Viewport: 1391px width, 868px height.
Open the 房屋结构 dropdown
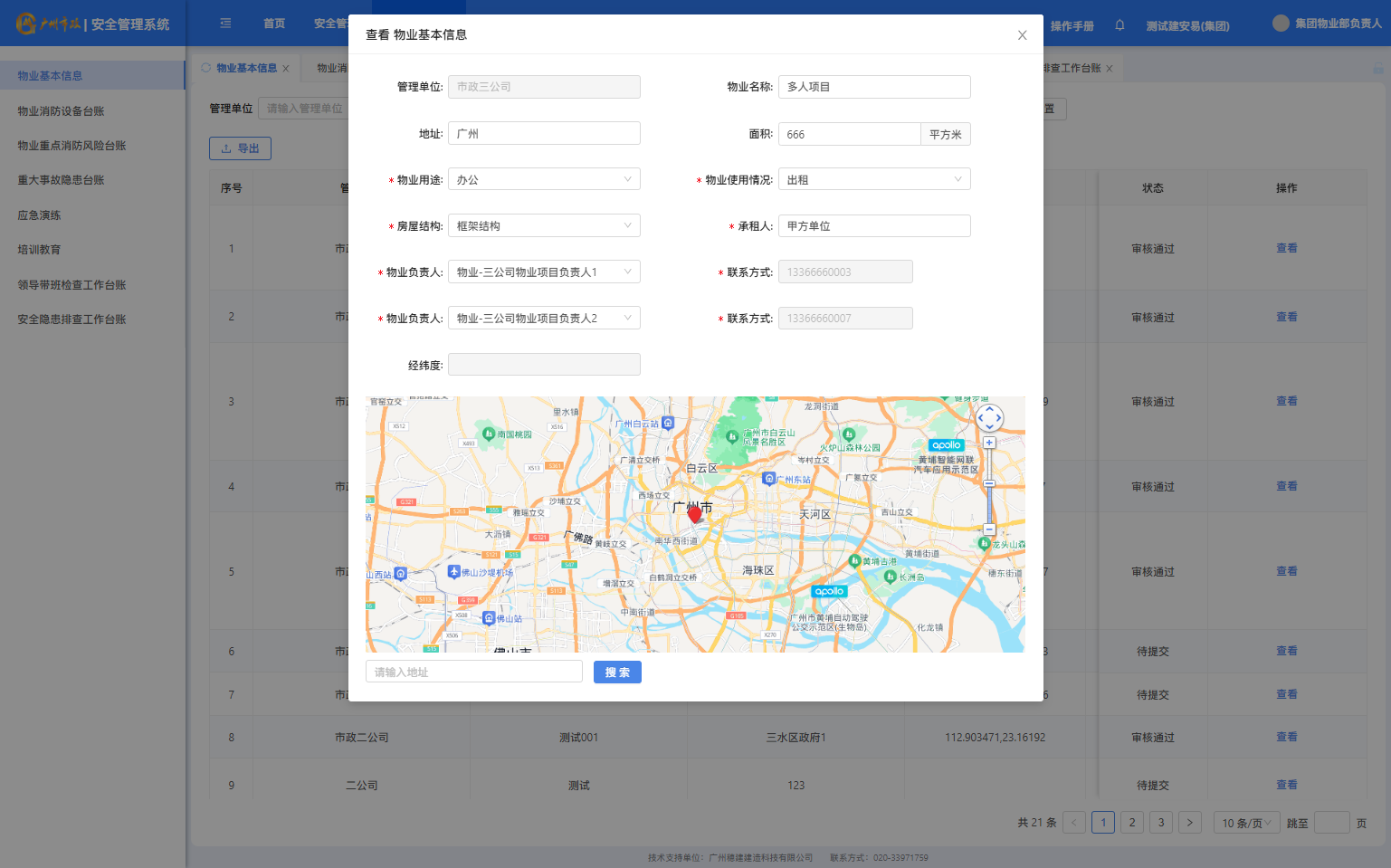[544, 225]
